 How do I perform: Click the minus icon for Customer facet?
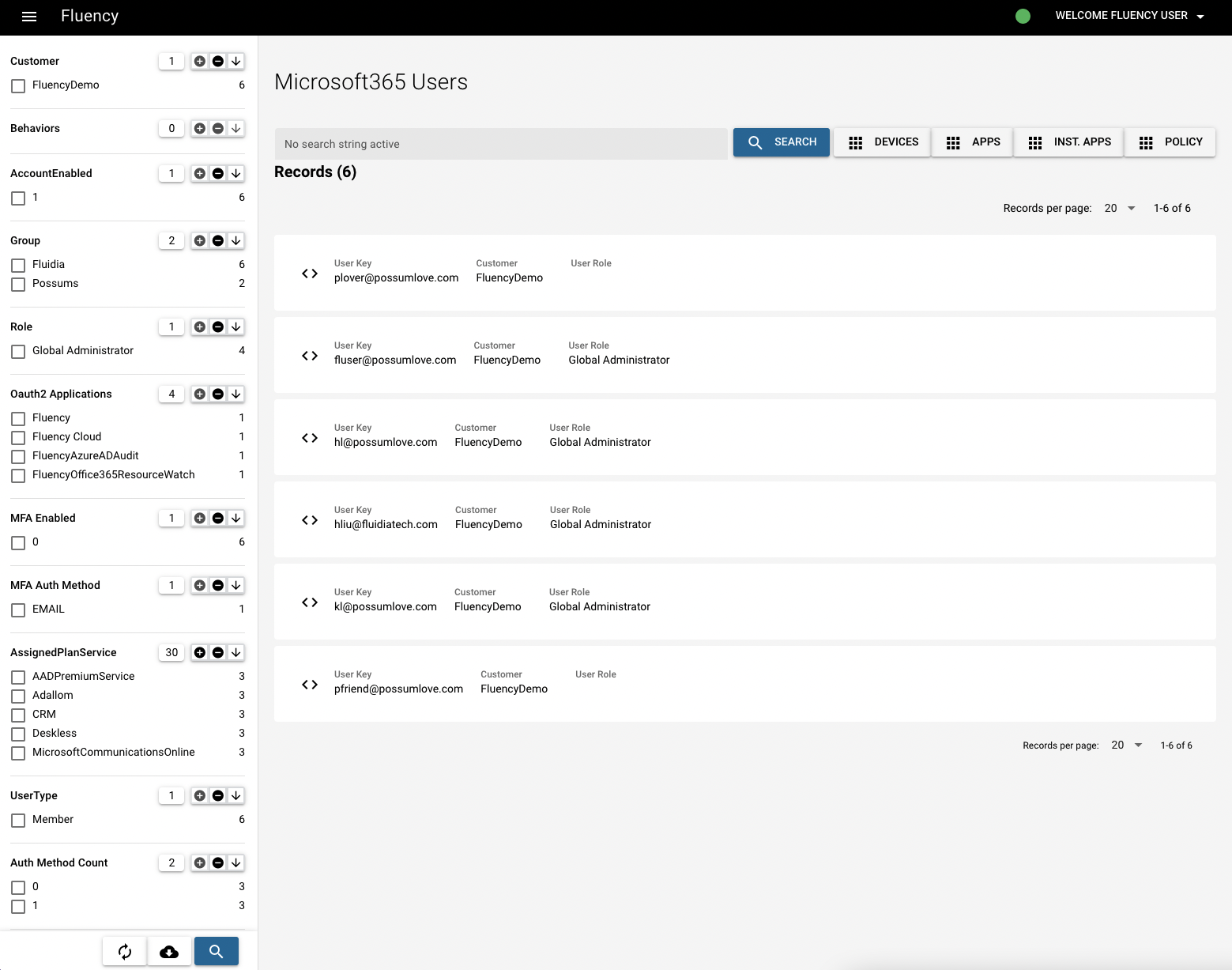click(218, 61)
